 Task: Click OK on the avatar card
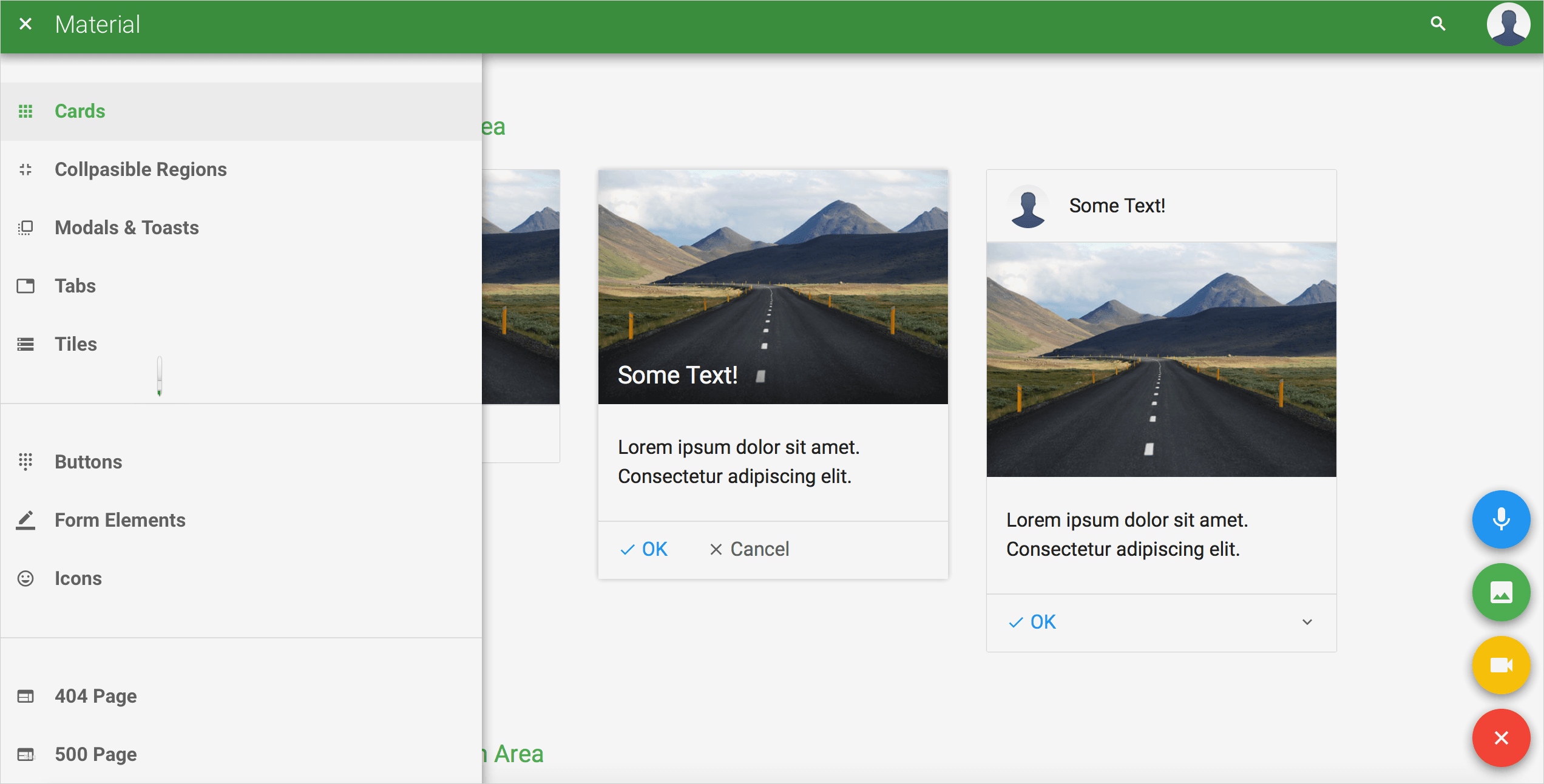tap(1033, 622)
